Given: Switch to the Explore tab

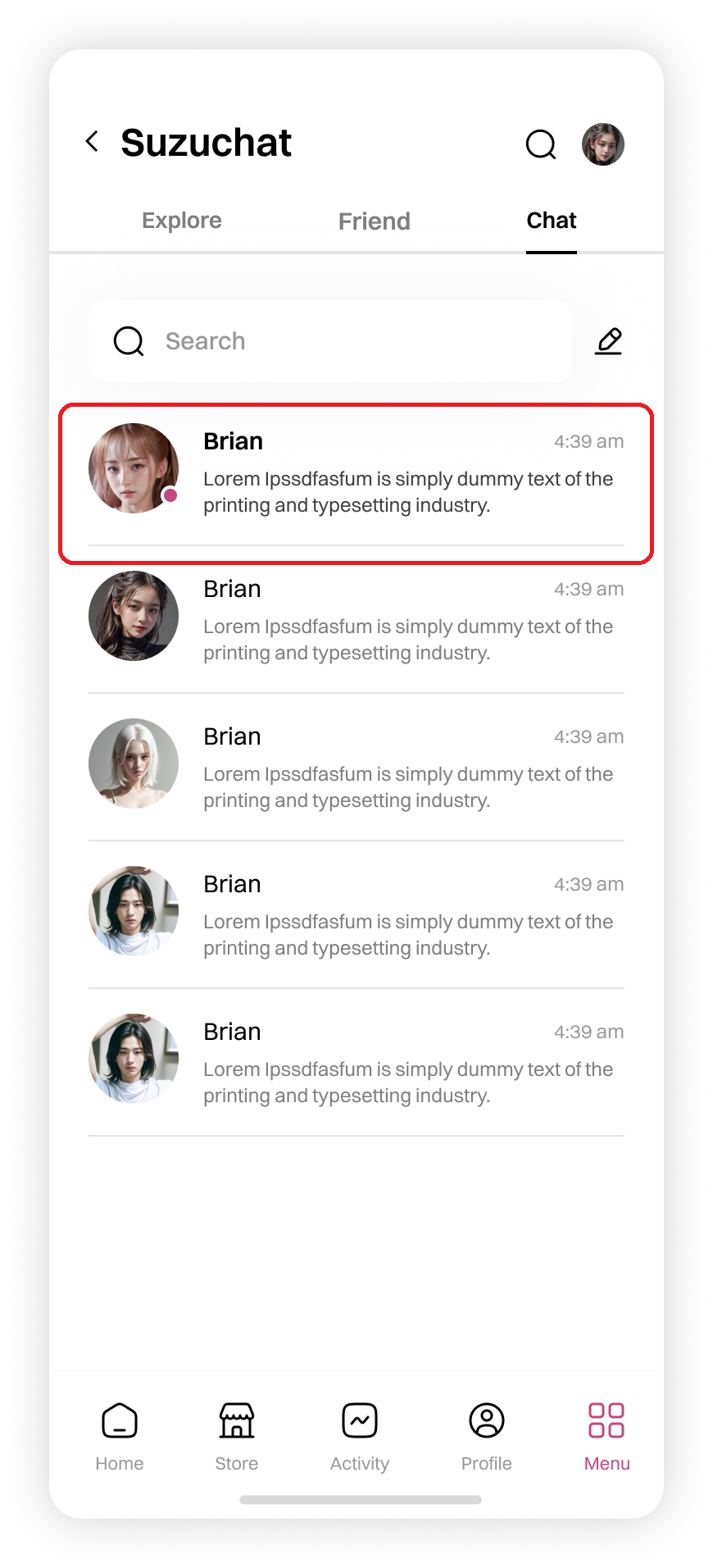Looking at the screenshot, I should [x=182, y=221].
